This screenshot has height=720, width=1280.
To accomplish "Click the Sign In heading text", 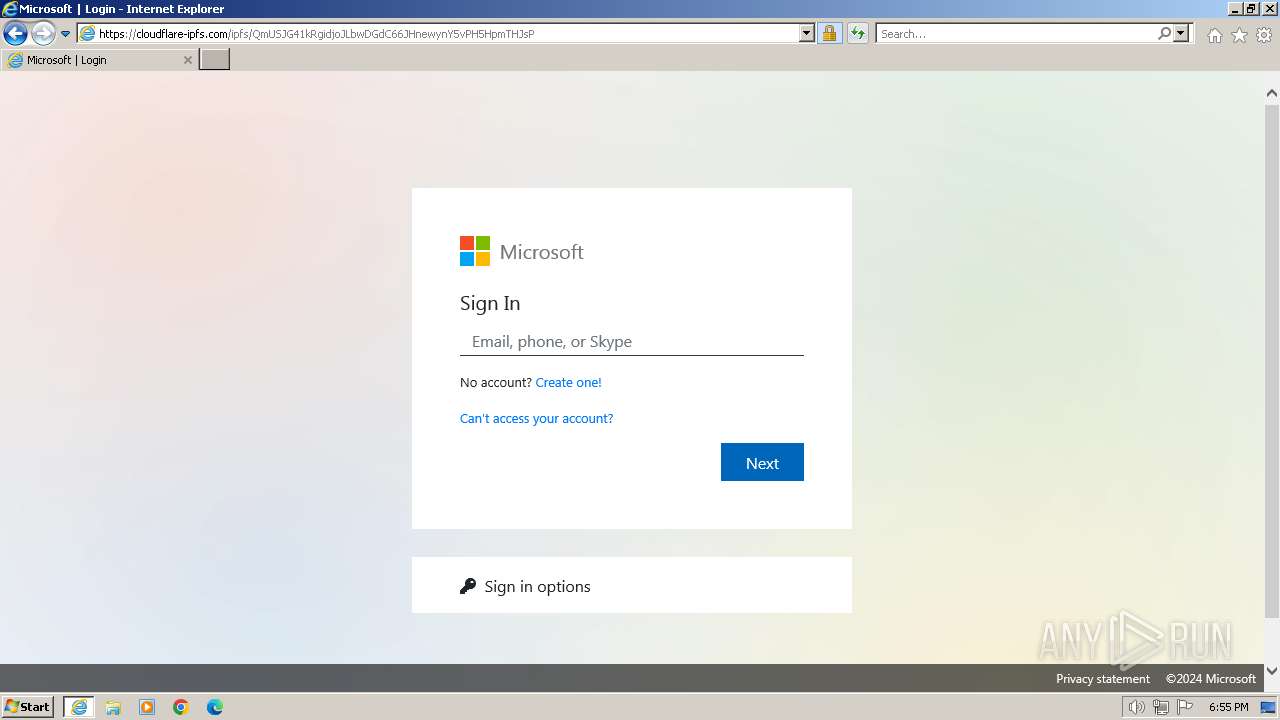I will point(490,303).
